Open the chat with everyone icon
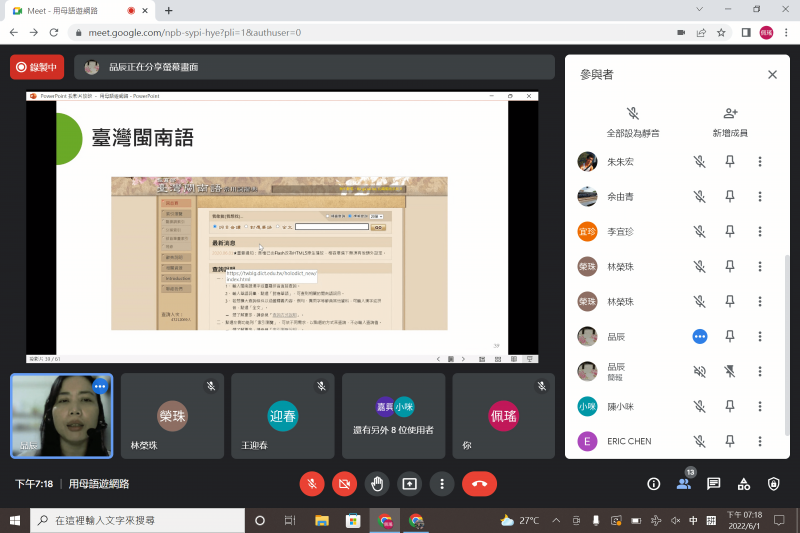Viewport: 800px width, 533px height. [x=714, y=484]
